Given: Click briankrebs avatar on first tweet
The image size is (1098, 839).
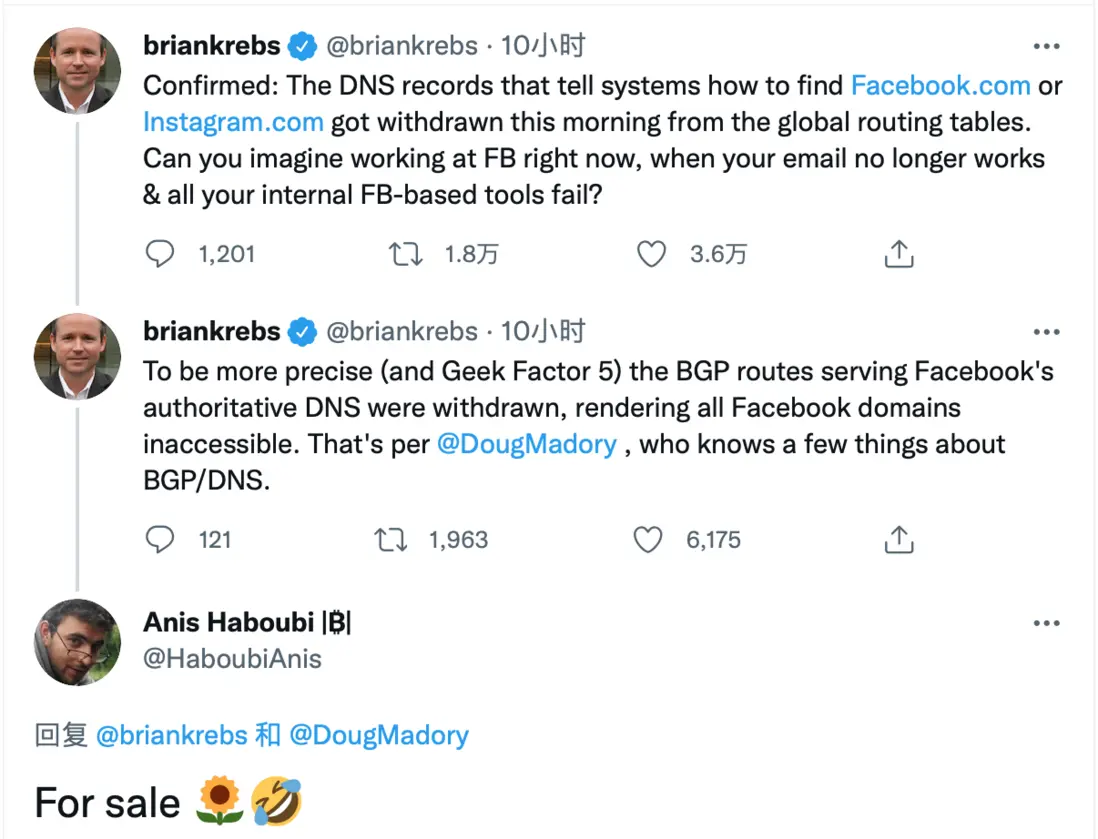Looking at the screenshot, I should pyautogui.click(x=77, y=70).
